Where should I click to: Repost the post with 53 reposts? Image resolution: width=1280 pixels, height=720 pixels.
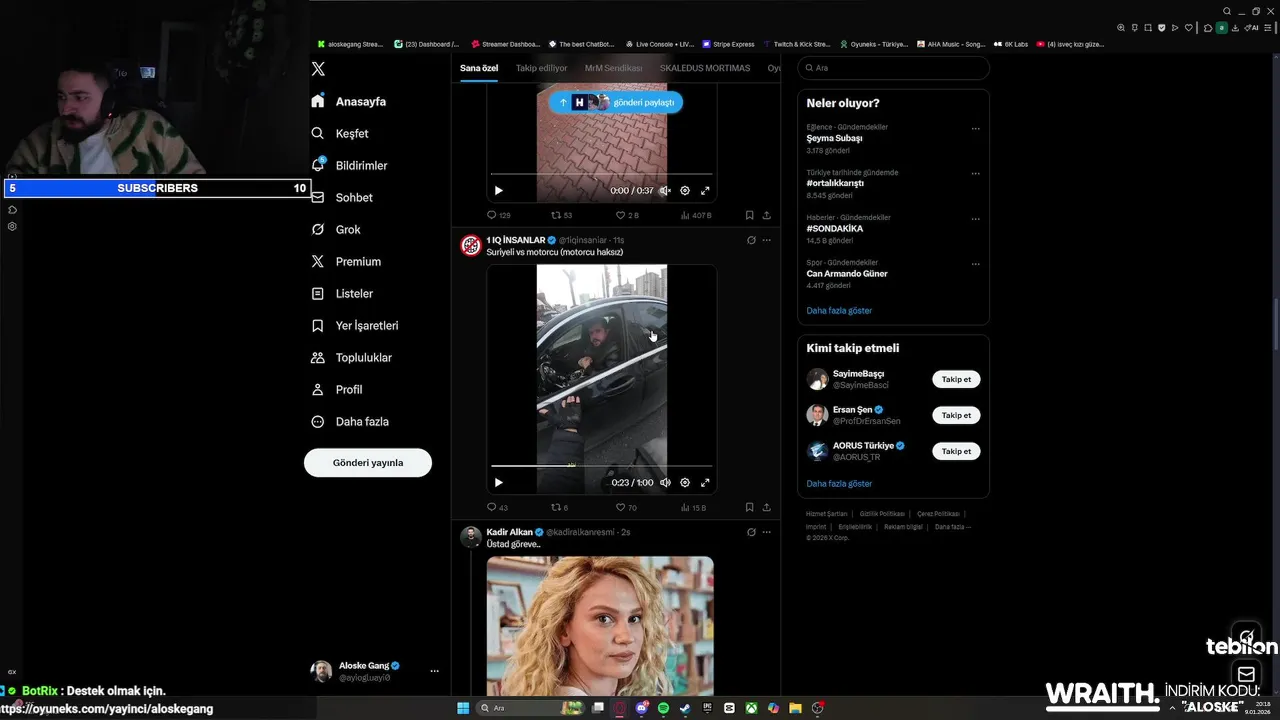point(562,215)
